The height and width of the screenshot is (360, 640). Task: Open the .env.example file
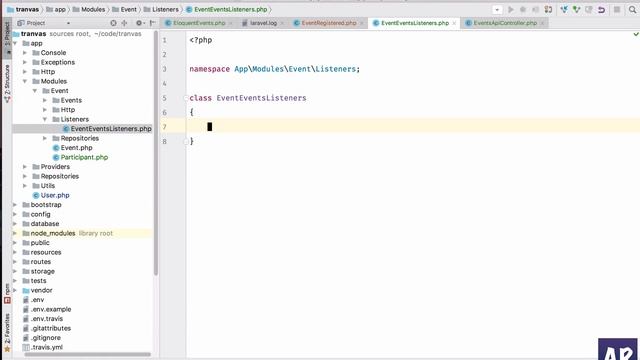pos(47,309)
